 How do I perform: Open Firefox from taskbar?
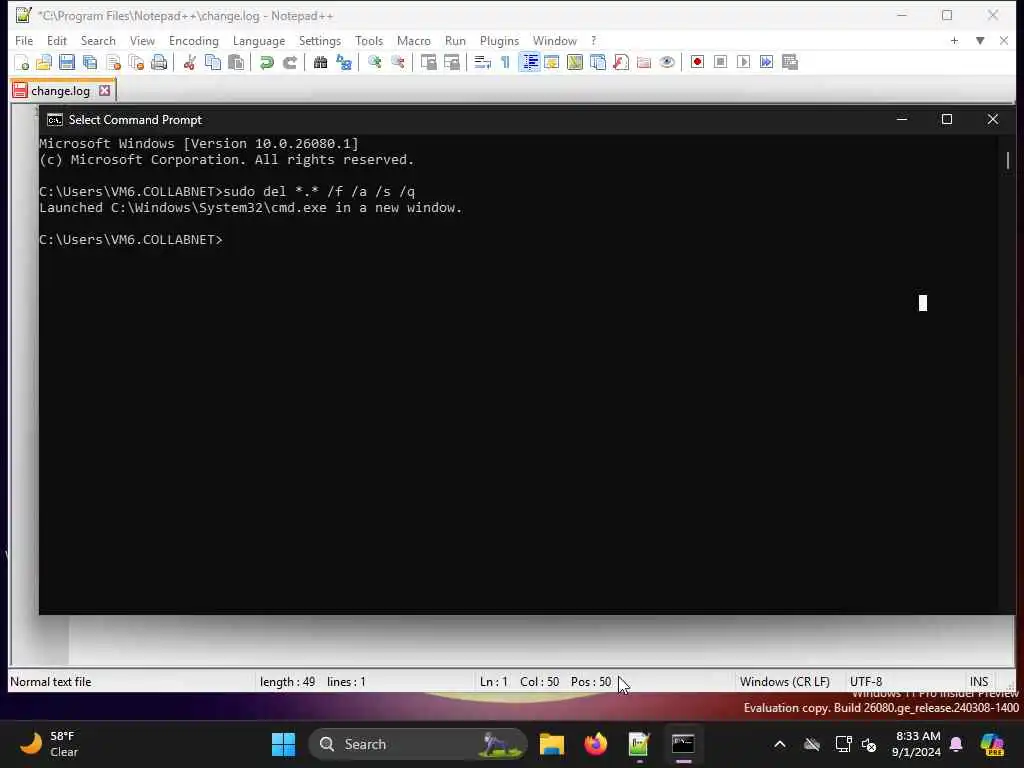[596, 744]
